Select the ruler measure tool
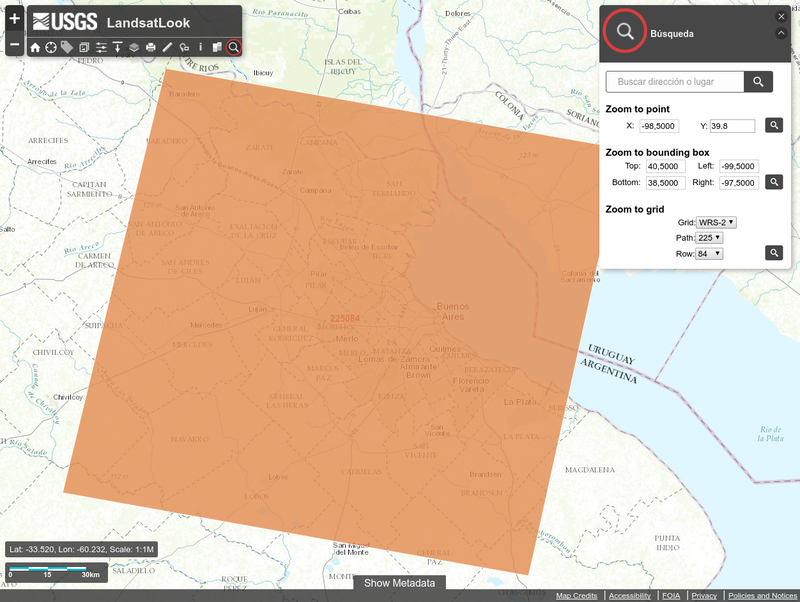800x602 pixels. pos(167,47)
